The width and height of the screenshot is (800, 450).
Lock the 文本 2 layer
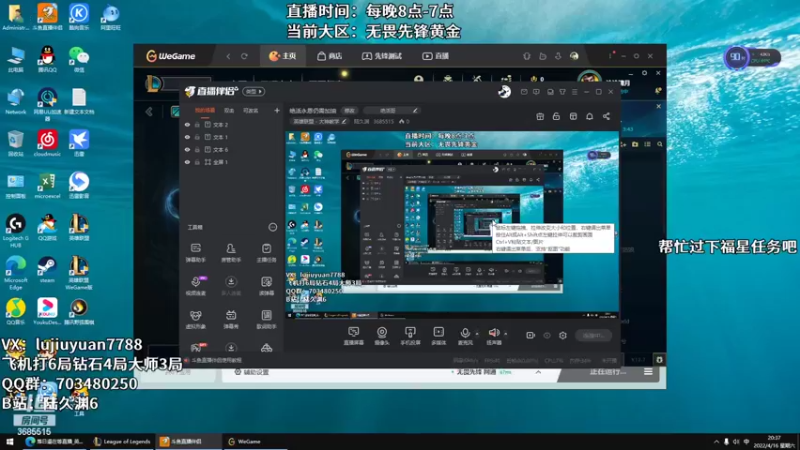click(197, 124)
